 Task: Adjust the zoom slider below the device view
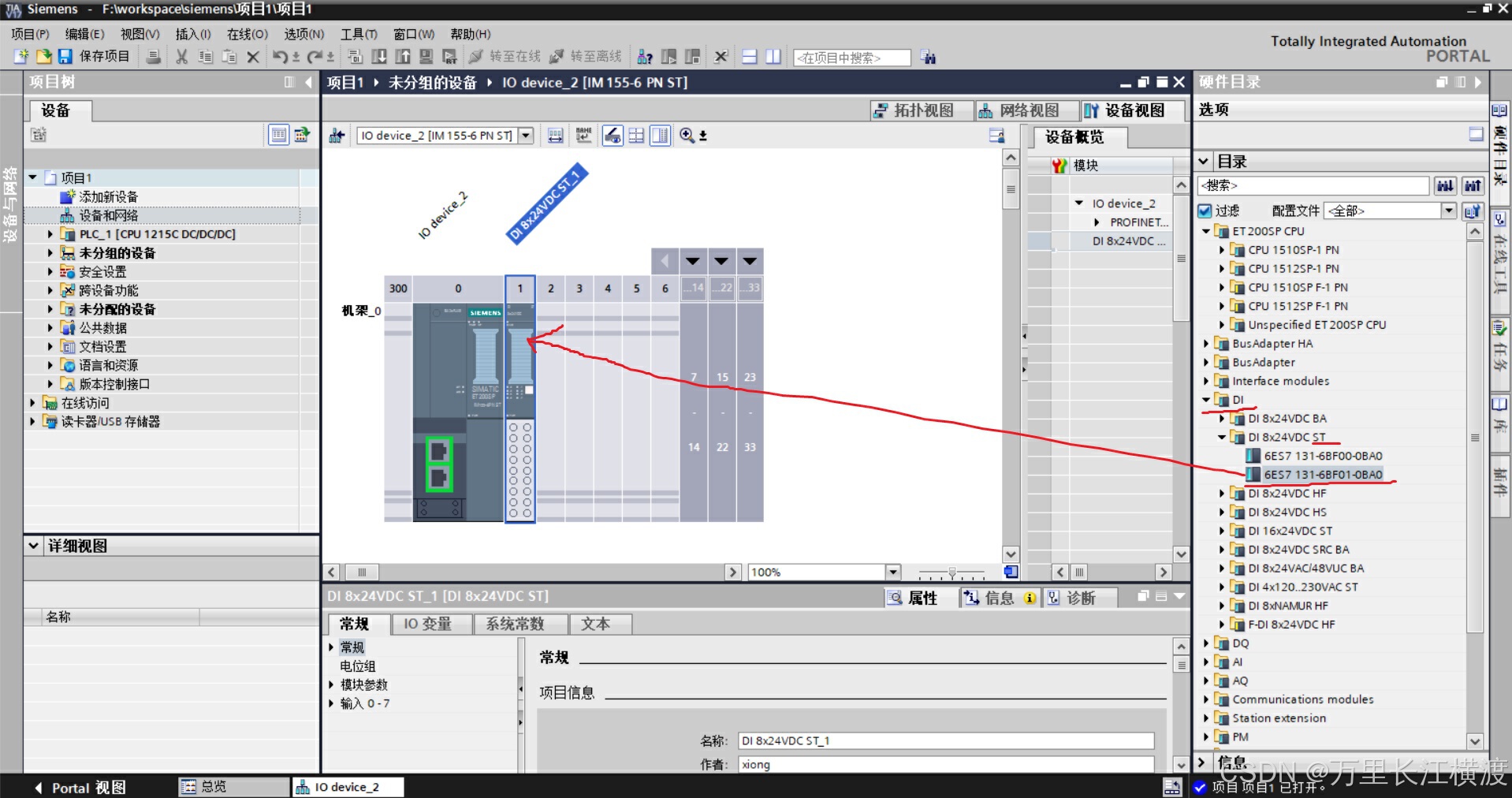coord(952,573)
